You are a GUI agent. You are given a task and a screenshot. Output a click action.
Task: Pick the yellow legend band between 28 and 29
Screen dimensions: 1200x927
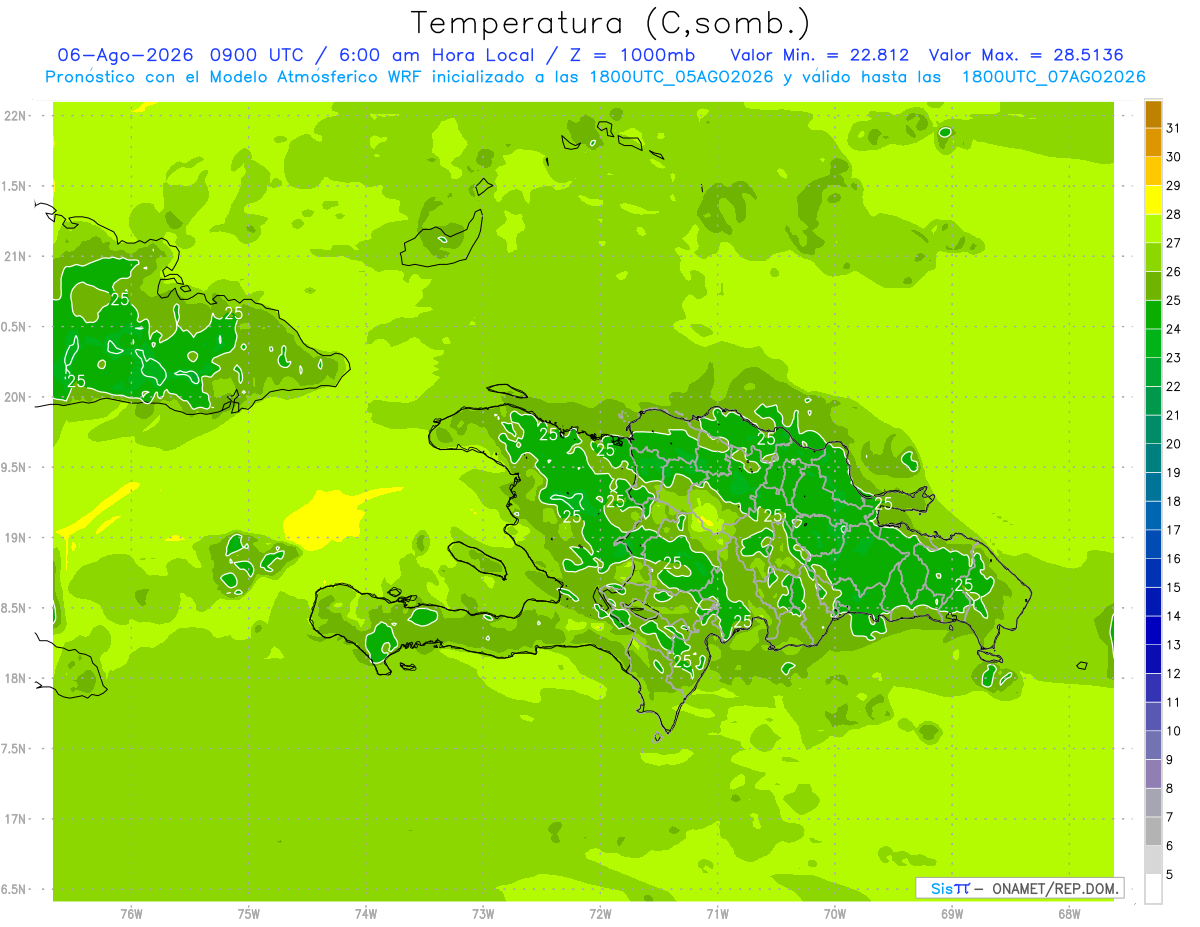tap(1153, 200)
